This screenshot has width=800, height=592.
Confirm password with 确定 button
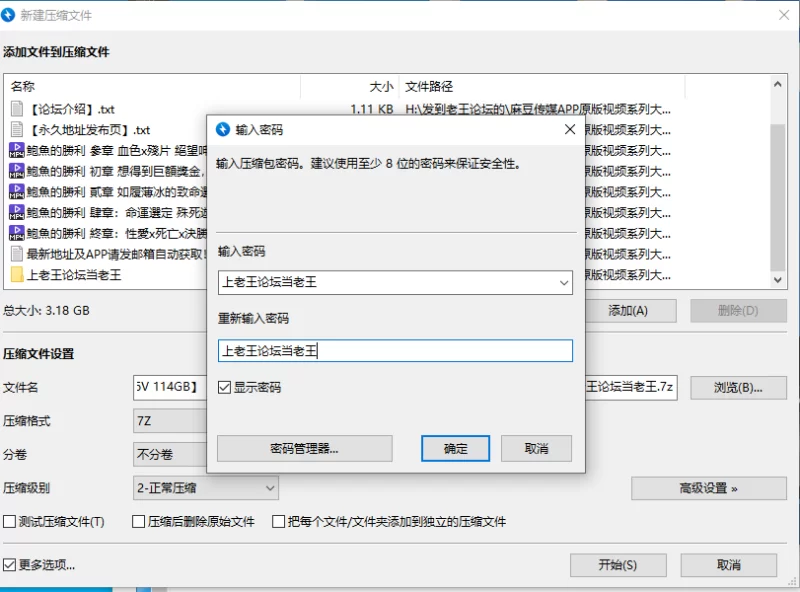tap(456, 449)
